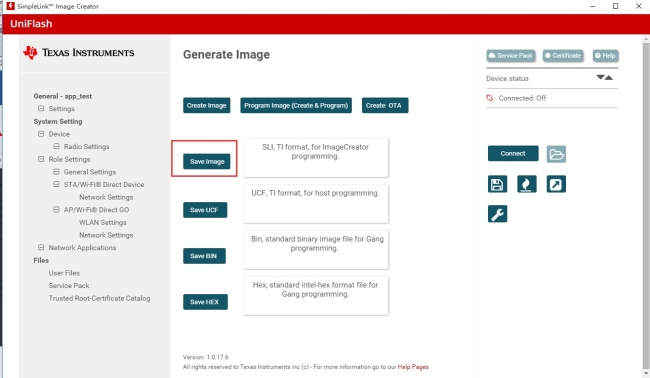Collapse the Network Applications node
The height and width of the screenshot is (378, 650).
pos(41,247)
